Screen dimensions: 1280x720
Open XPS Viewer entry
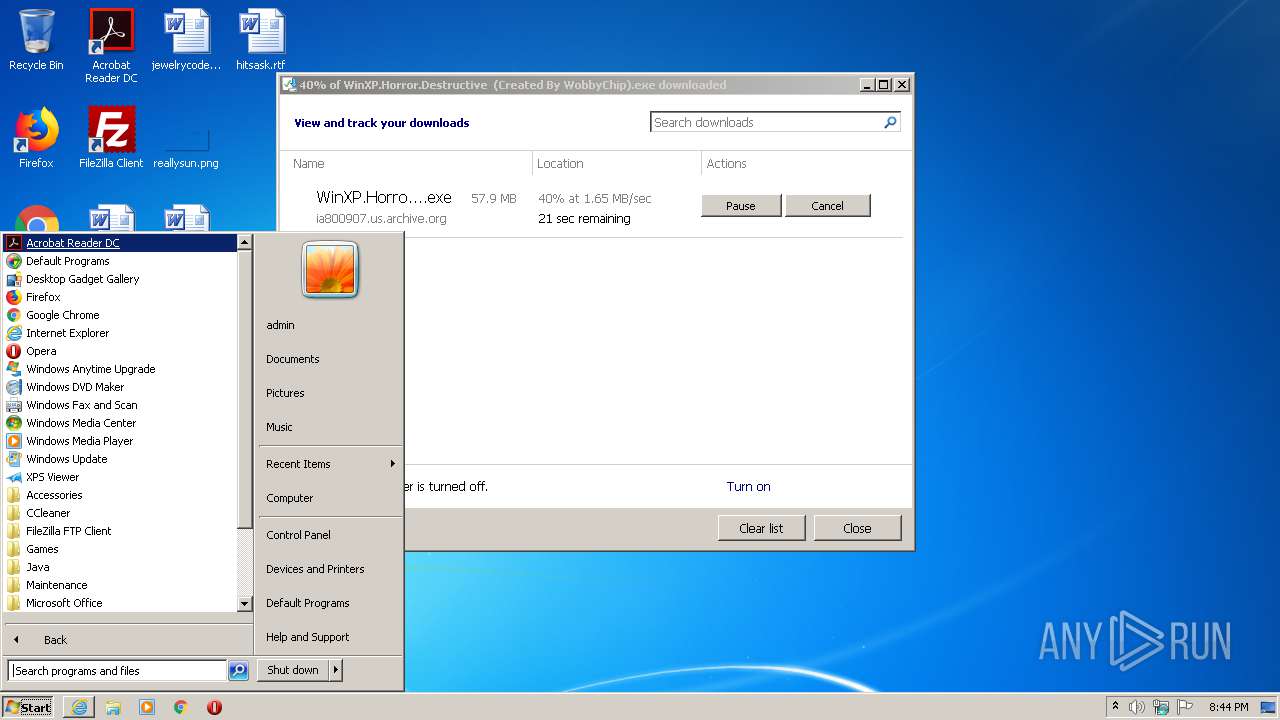120,477
